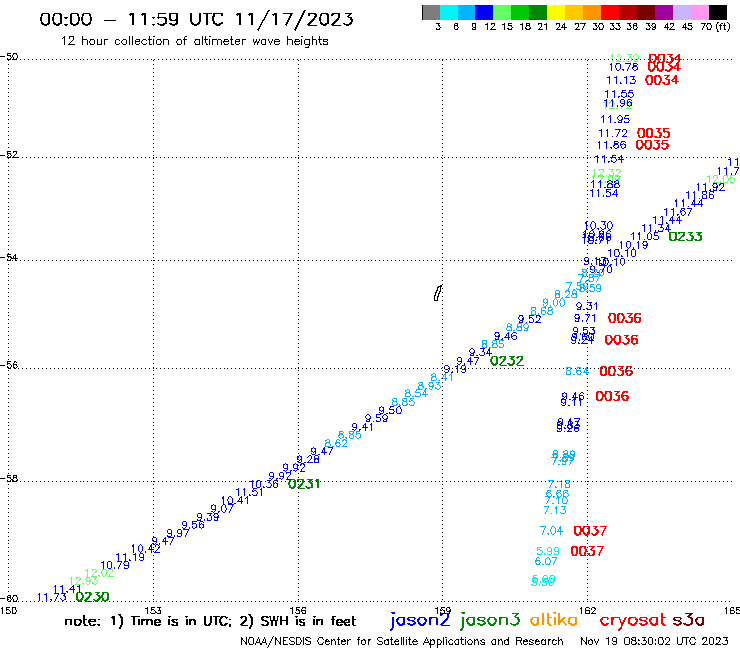This screenshot has width=740, height=650.
Task: Select the wave height value 8.93
Action: [429, 386]
